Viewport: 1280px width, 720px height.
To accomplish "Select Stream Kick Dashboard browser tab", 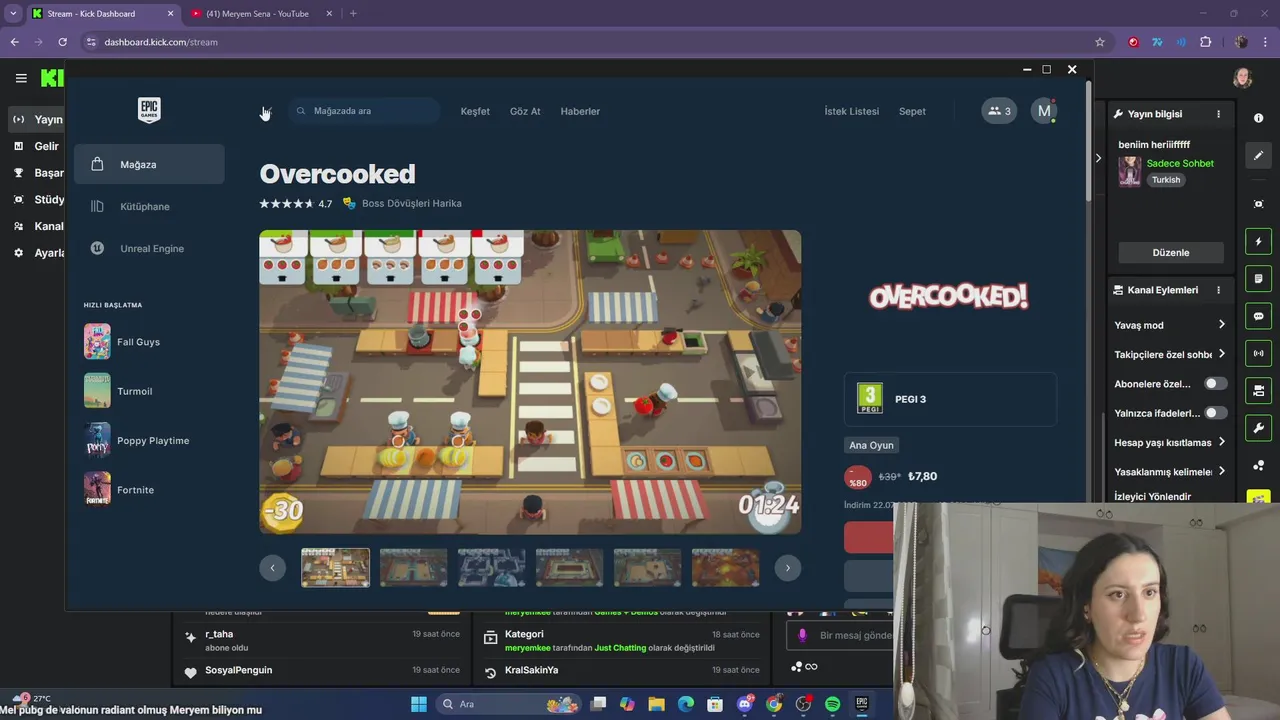I will click(x=103, y=14).
